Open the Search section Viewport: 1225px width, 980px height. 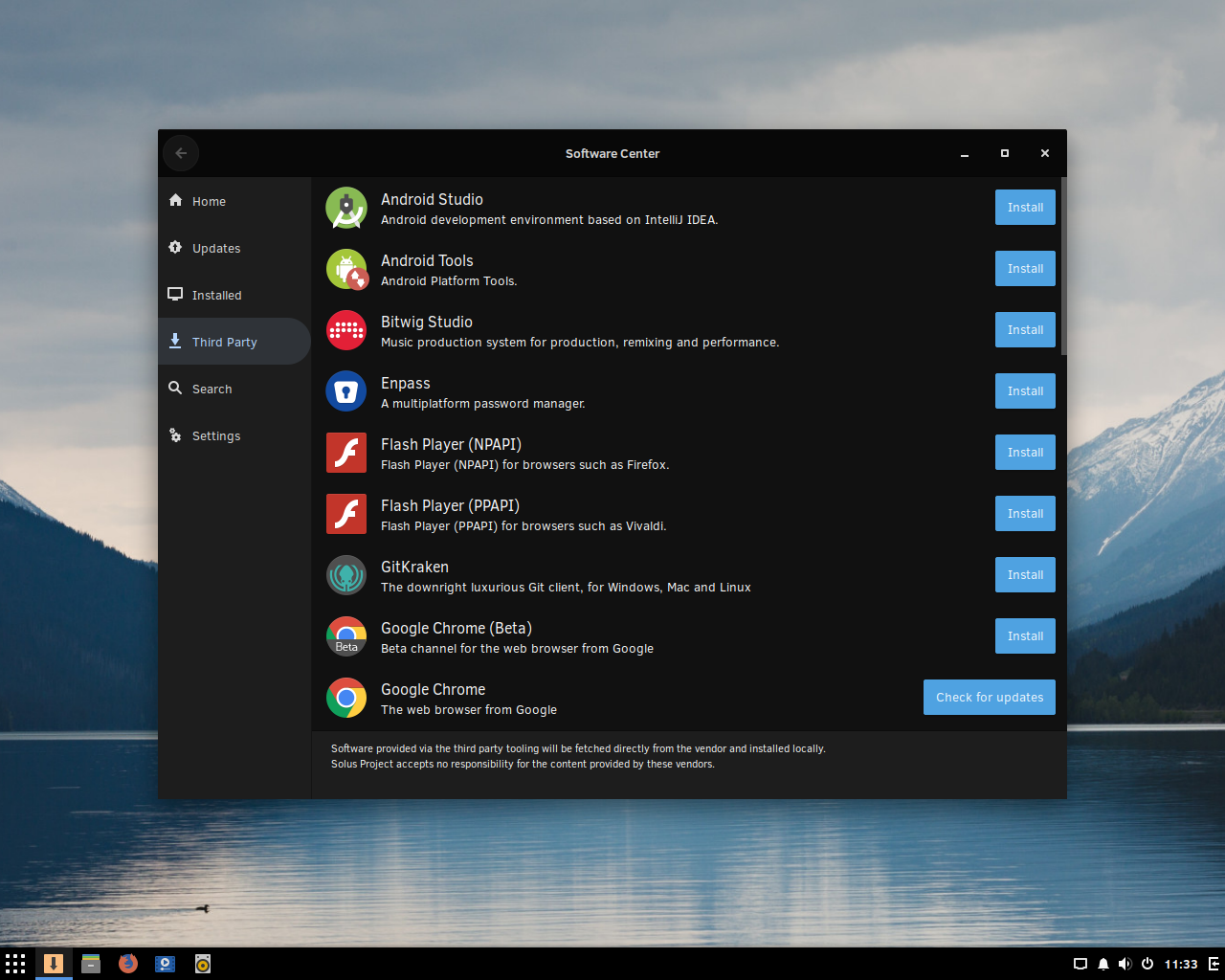[x=234, y=389]
